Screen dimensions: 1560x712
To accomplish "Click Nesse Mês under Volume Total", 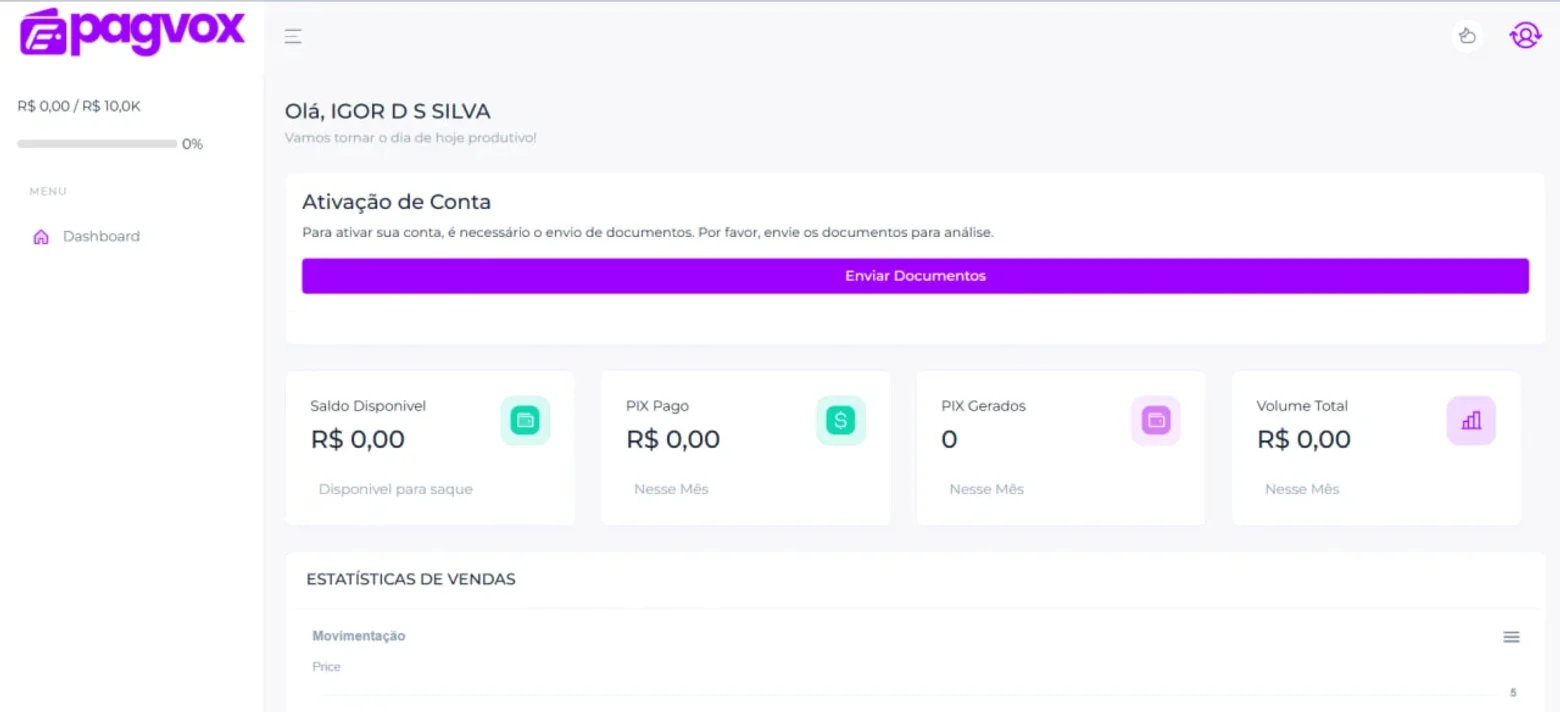I will click(1302, 489).
